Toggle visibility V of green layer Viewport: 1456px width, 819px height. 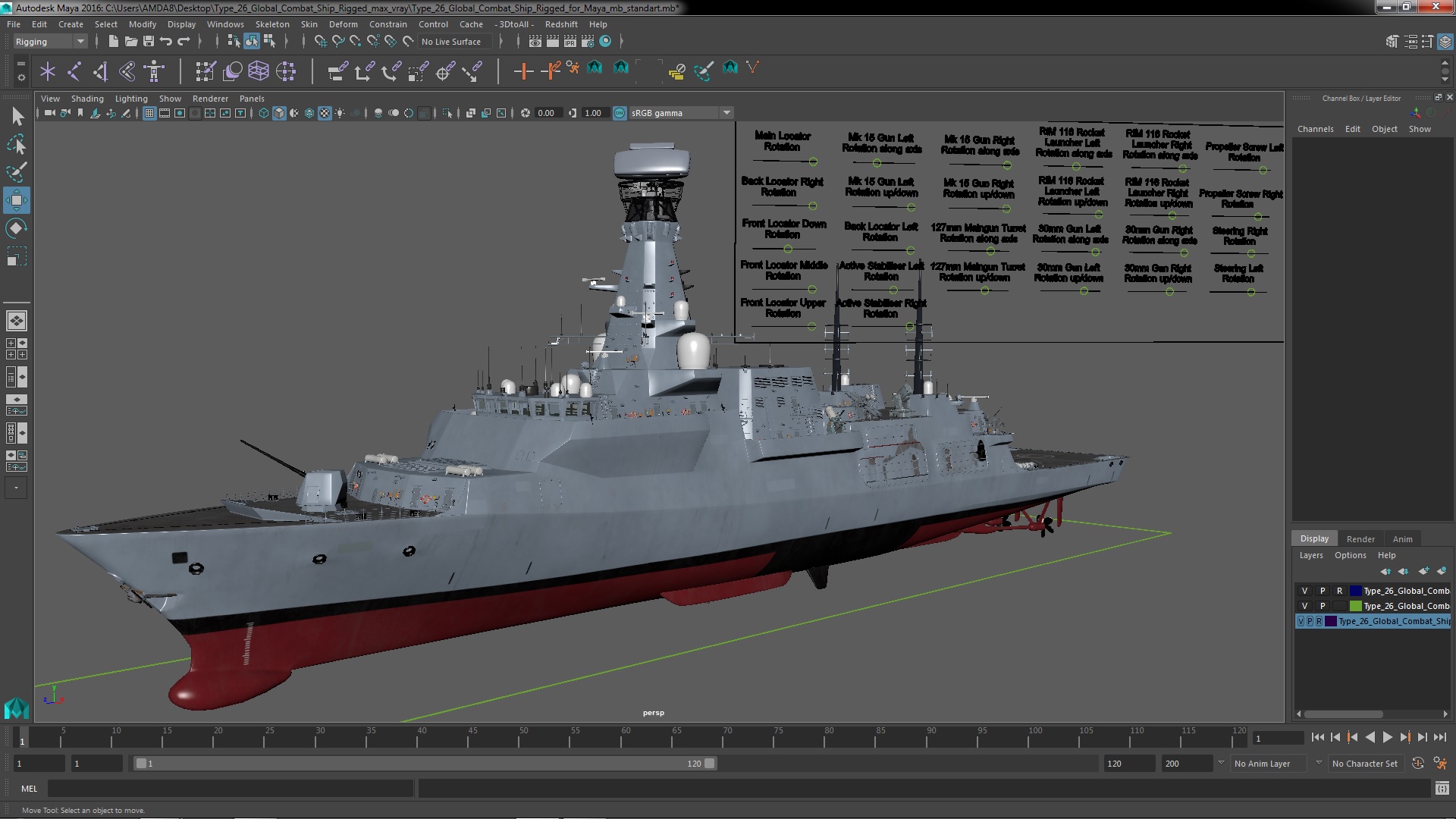click(1304, 606)
